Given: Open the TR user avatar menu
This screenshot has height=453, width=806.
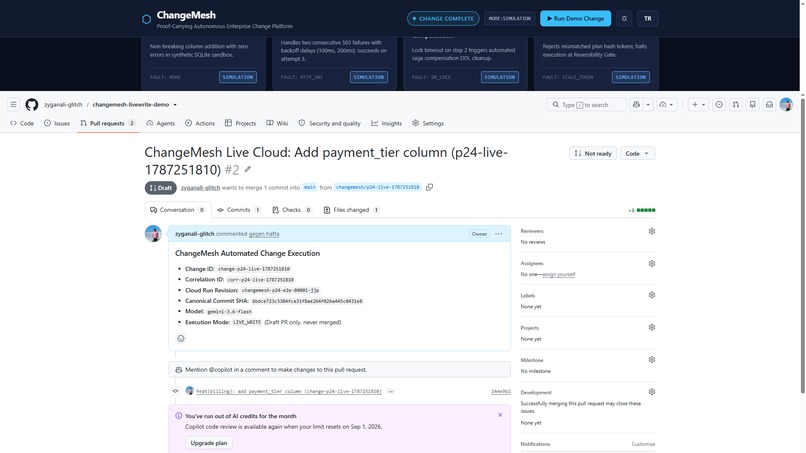Looking at the screenshot, I should click(648, 19).
